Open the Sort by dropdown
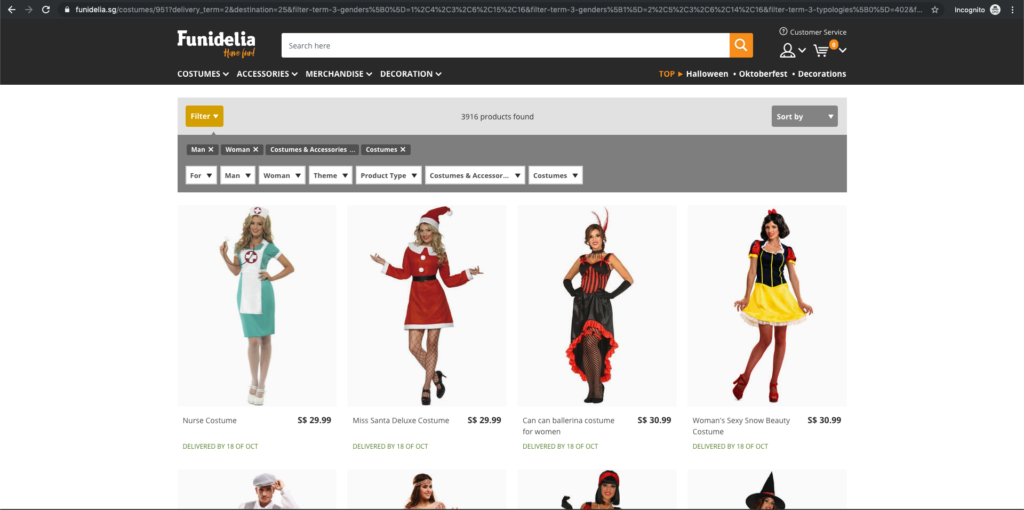Screen dimensions: 1024x510 tap(805, 116)
